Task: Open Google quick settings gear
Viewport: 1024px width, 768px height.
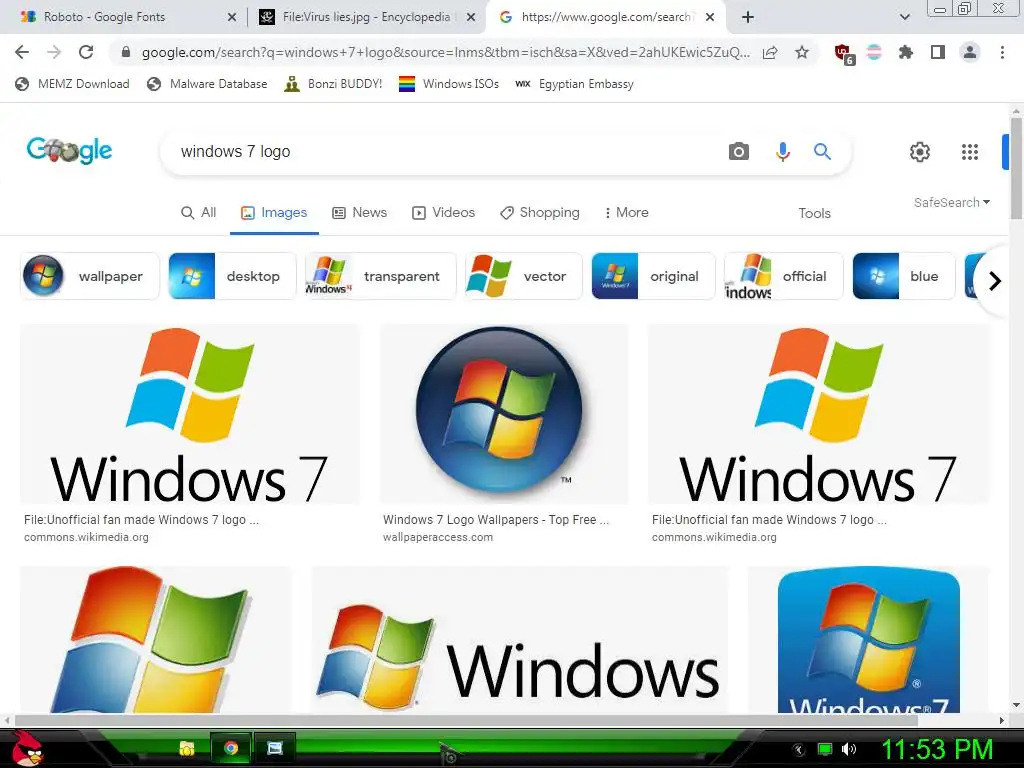Action: [x=920, y=152]
